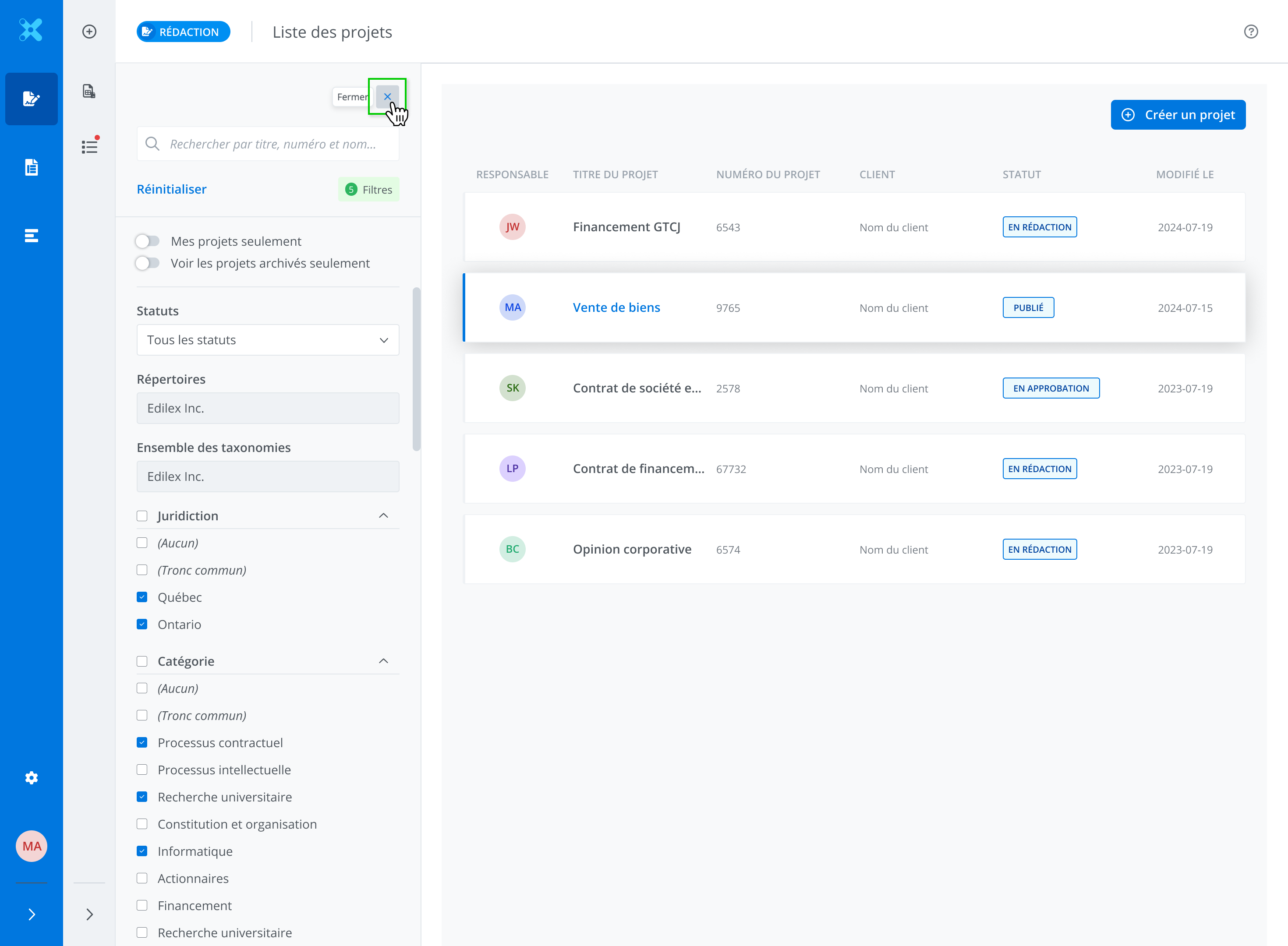This screenshot has width=1288, height=946.
Task: Check Juridiction (Aucun) checkbox
Action: pyautogui.click(x=142, y=543)
